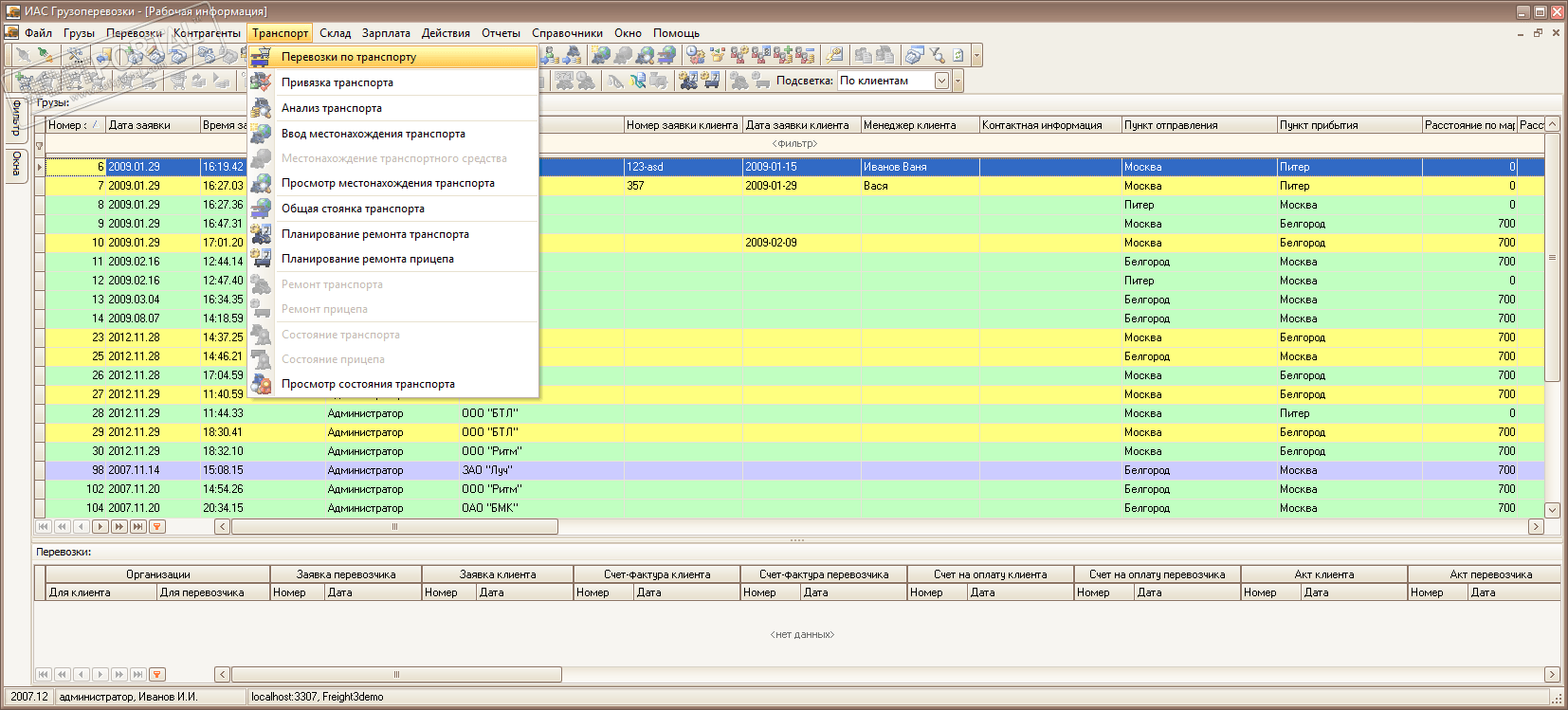Open the Подсветка dropdown list
The width and height of the screenshot is (1568, 710).
click(941, 81)
